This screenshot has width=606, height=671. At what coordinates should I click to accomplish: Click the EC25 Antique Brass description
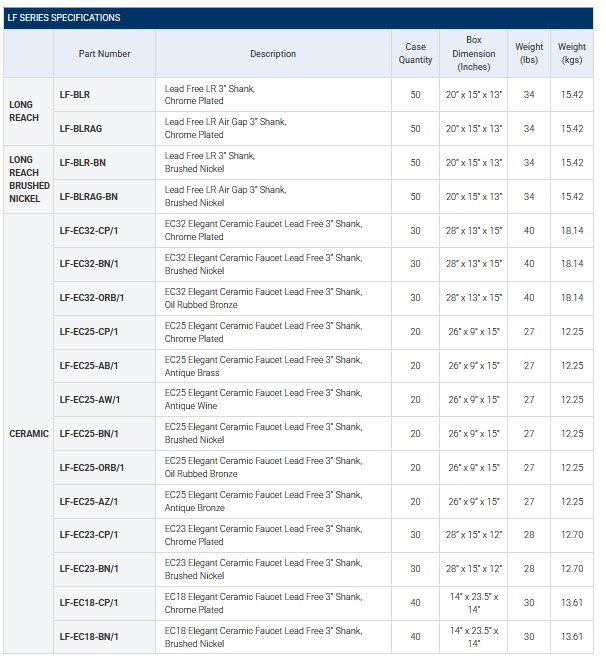263,366
